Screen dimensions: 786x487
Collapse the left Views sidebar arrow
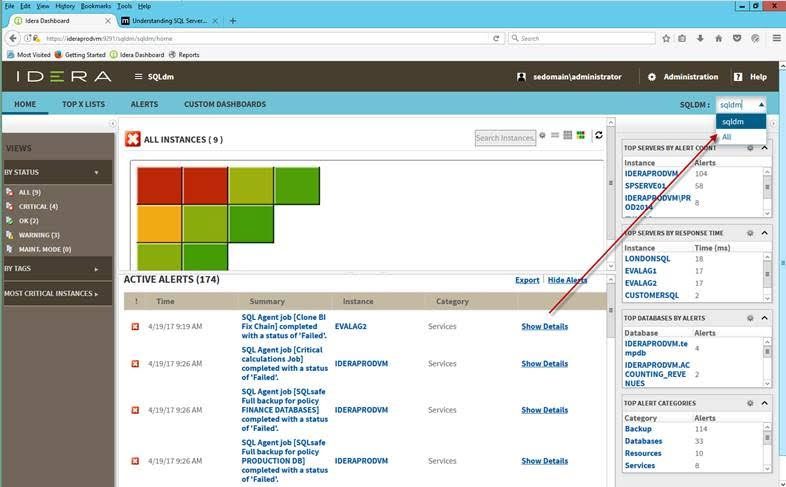click(112, 124)
